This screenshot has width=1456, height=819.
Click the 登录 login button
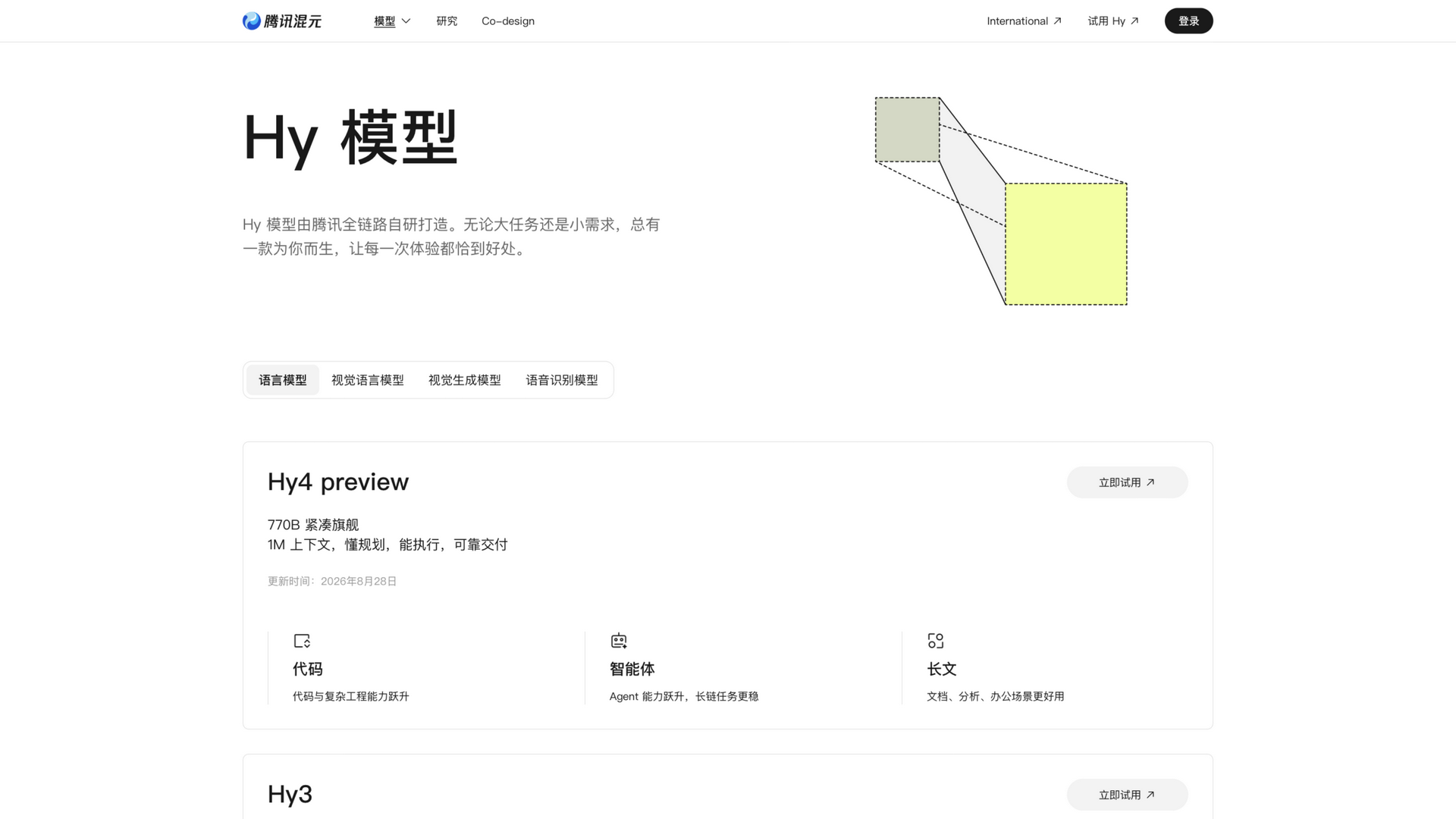click(1188, 21)
